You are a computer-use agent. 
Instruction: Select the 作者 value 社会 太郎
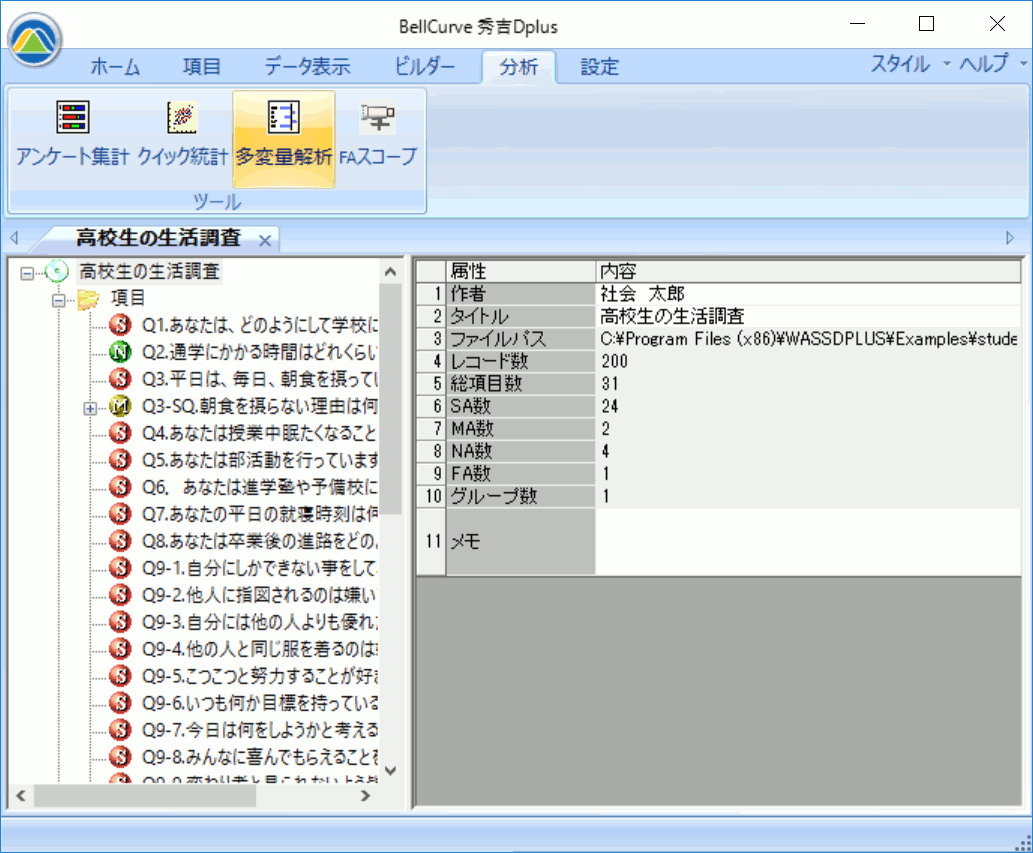point(809,294)
